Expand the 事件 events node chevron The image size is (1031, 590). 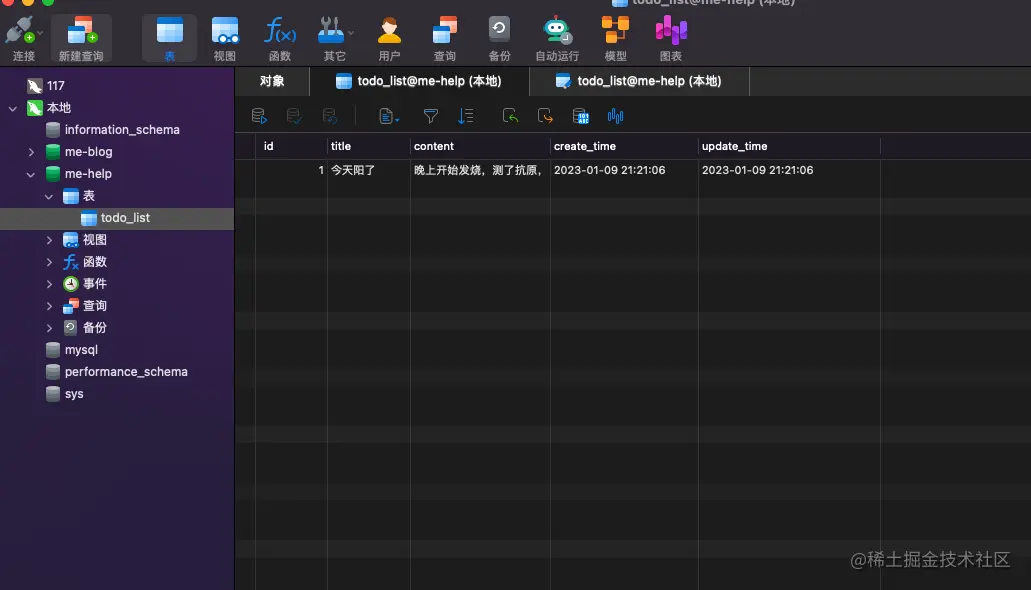pyautogui.click(x=49, y=284)
